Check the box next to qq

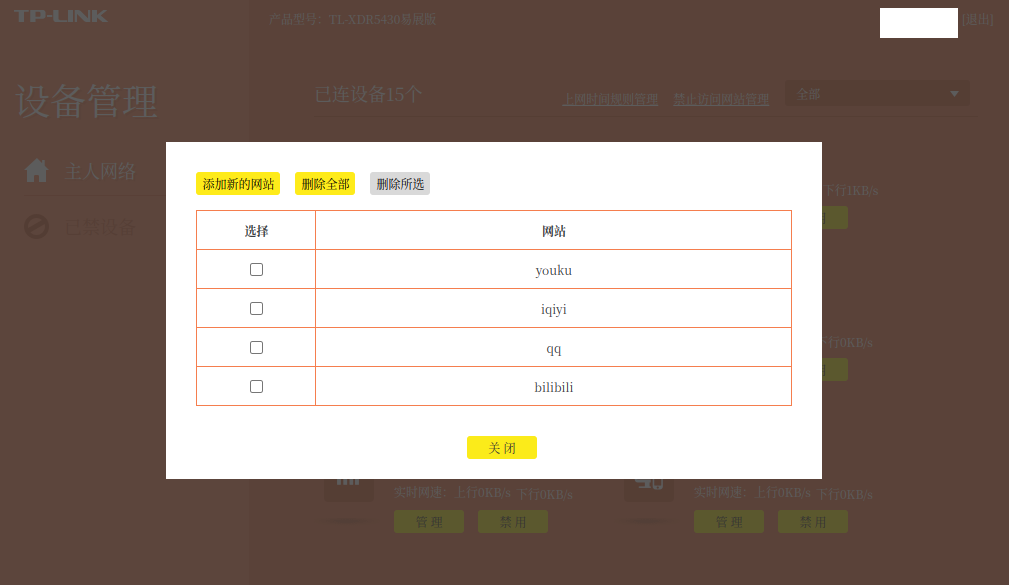point(256,348)
